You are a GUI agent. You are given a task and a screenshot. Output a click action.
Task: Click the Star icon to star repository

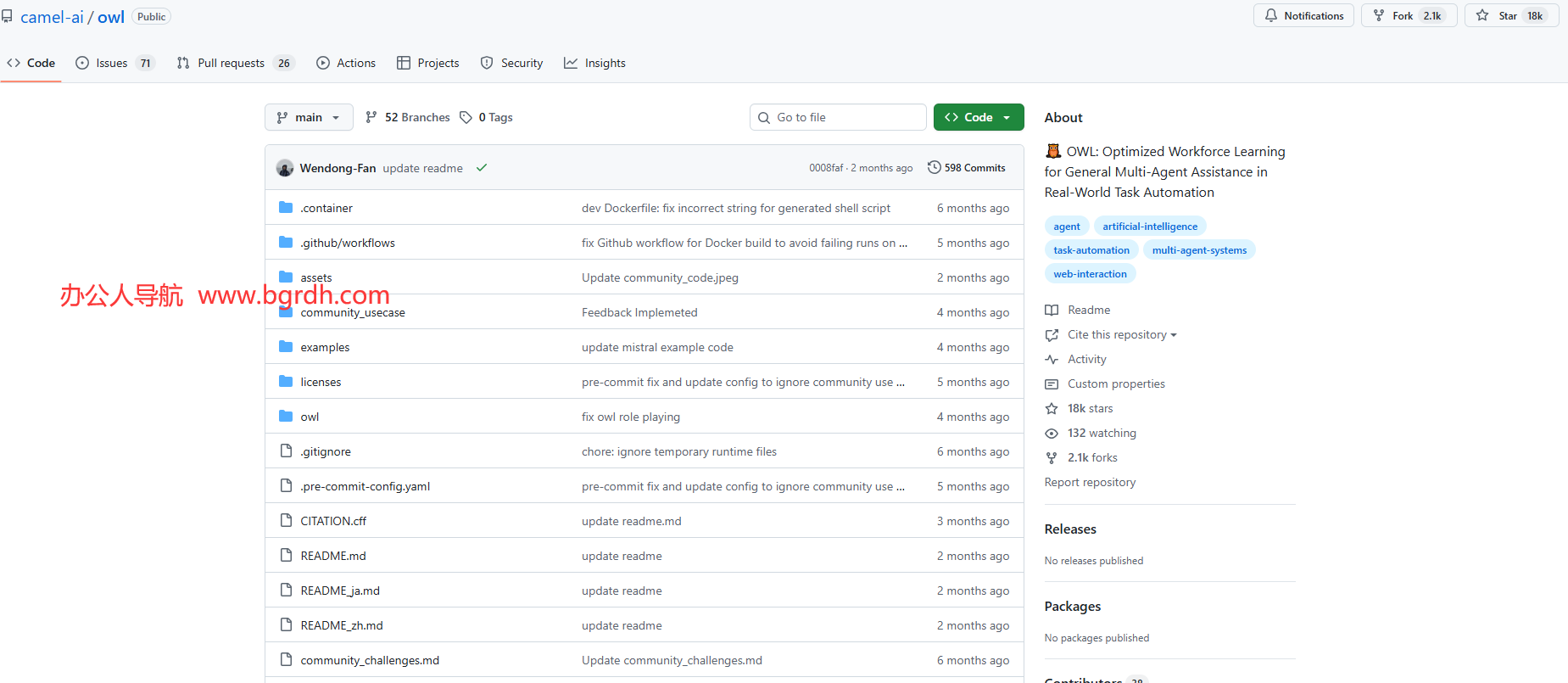[1482, 15]
